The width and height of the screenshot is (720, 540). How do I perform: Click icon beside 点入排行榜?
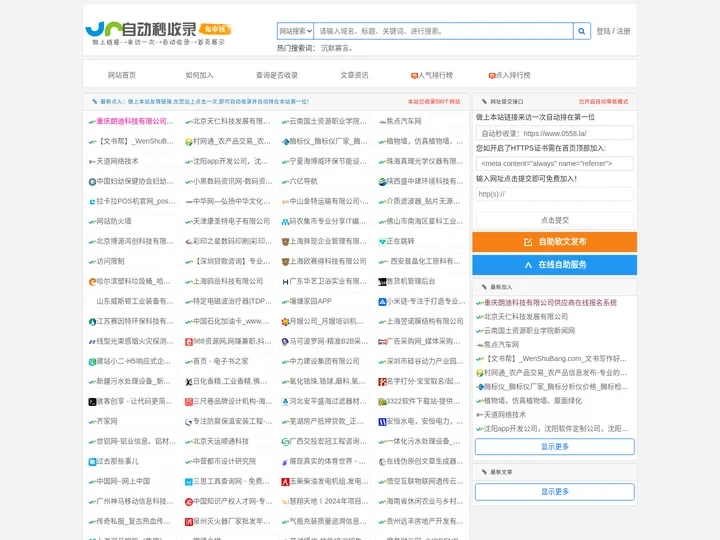tap(492, 76)
